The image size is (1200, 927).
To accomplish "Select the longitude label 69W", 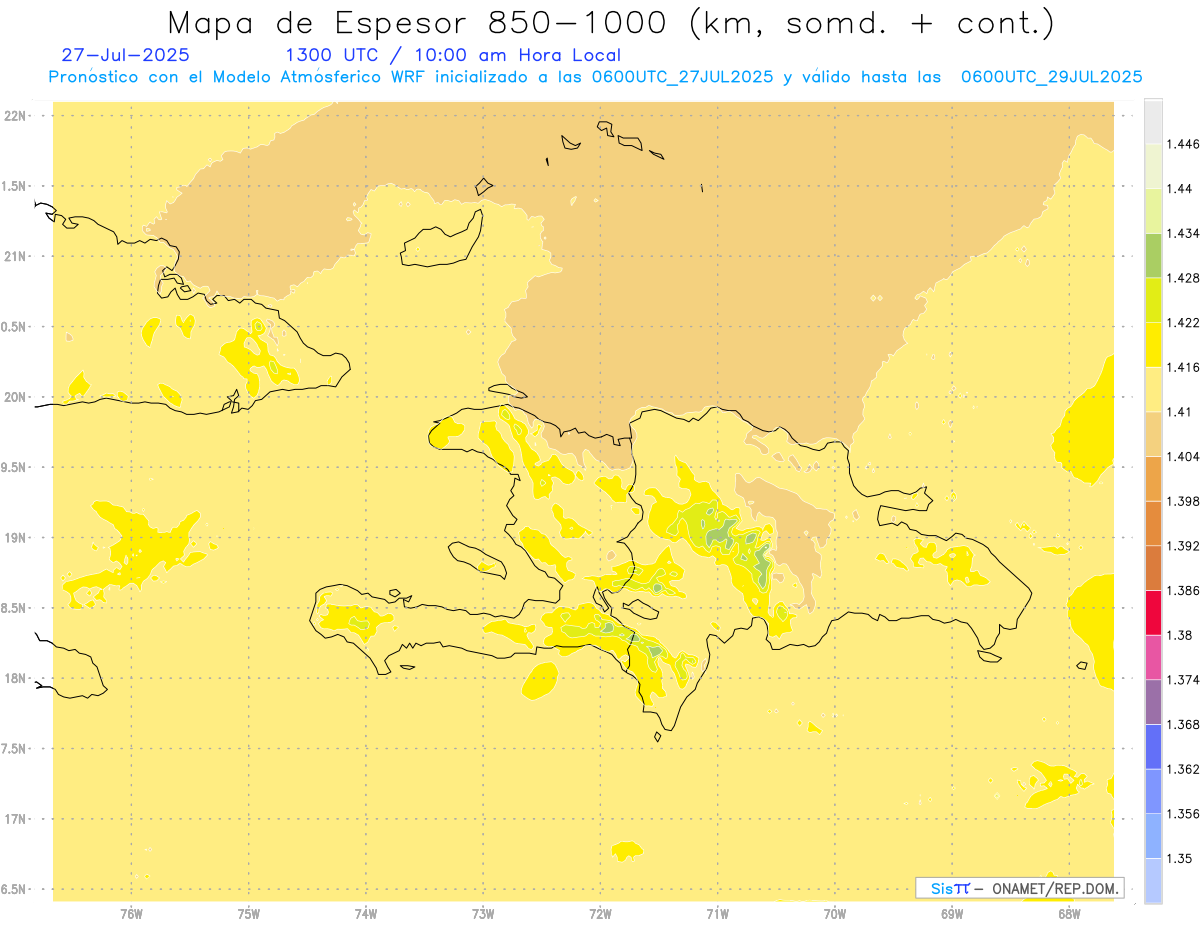I will 952,913.
